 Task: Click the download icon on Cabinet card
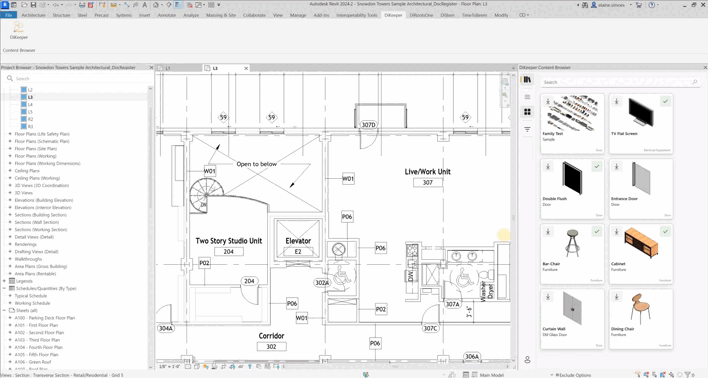616,232
